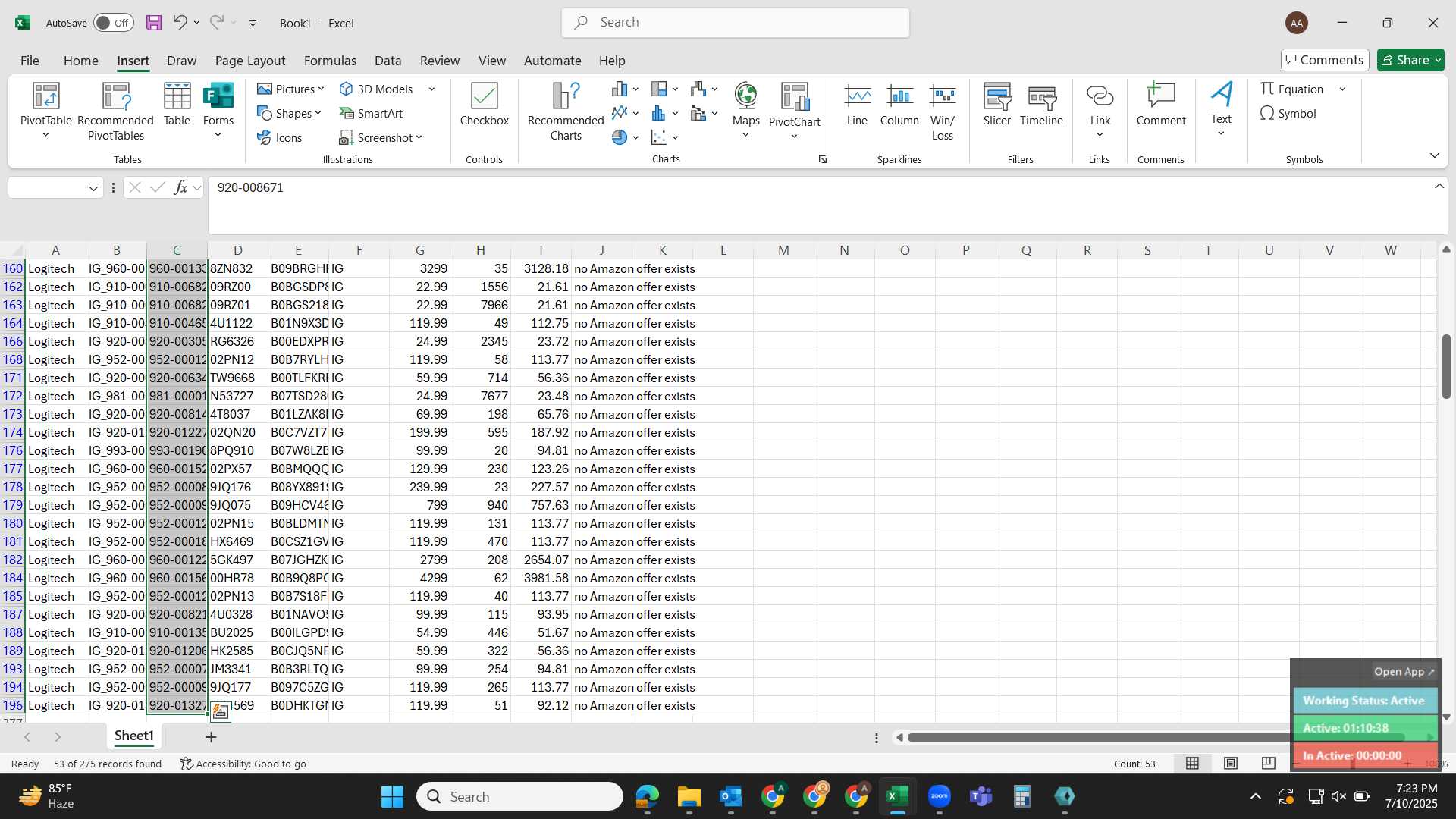
Task: Open the Charts dialog launcher
Action: click(x=822, y=159)
